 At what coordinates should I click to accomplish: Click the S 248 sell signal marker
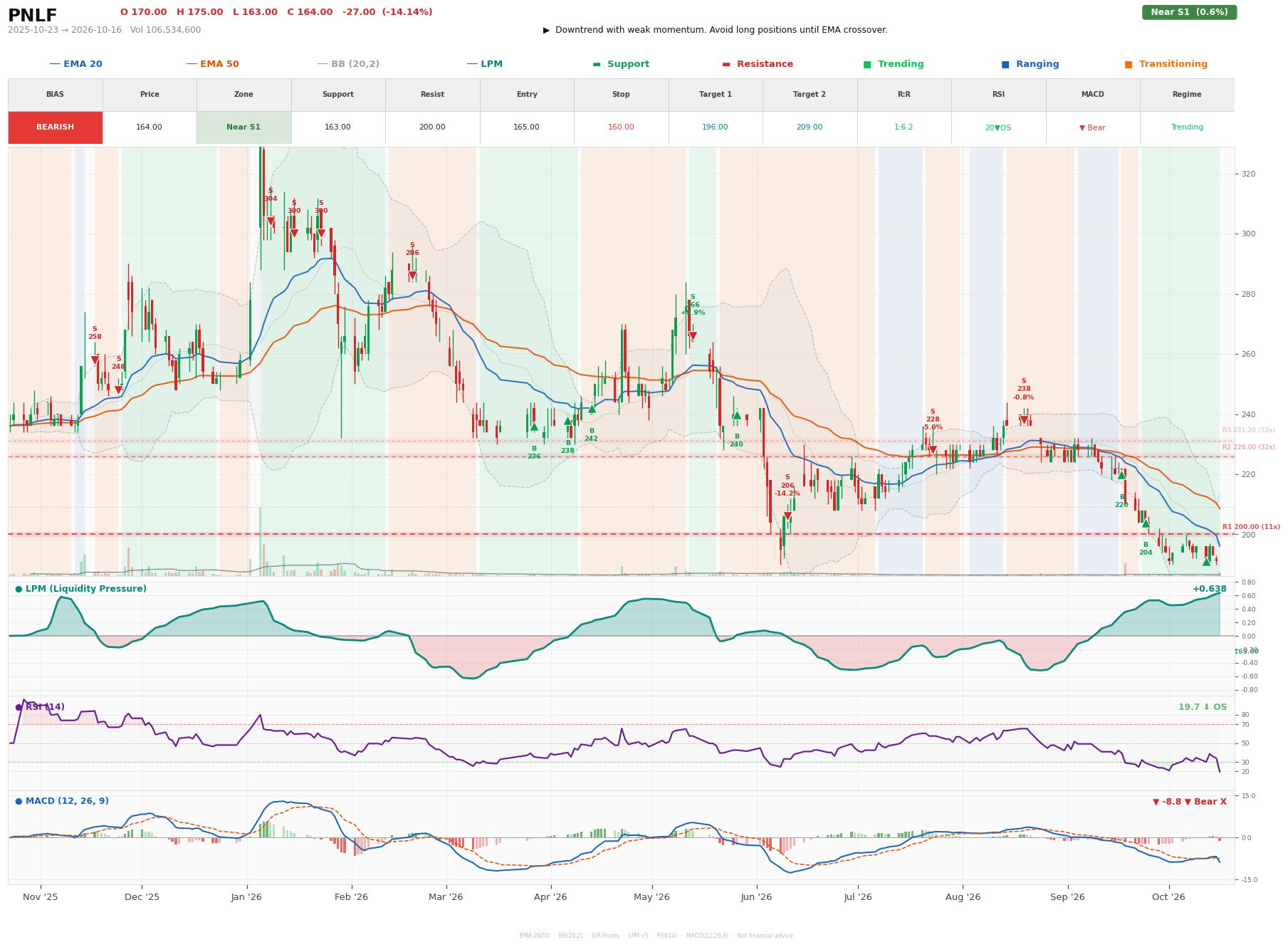pos(118,389)
